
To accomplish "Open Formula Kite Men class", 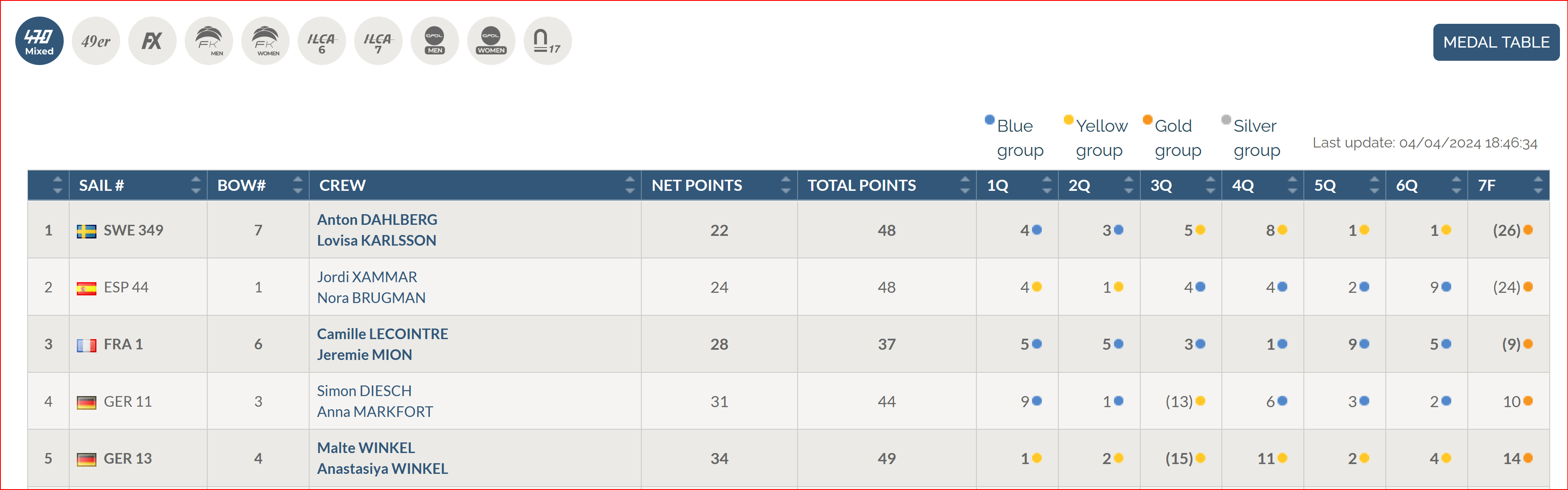I will (x=209, y=41).
